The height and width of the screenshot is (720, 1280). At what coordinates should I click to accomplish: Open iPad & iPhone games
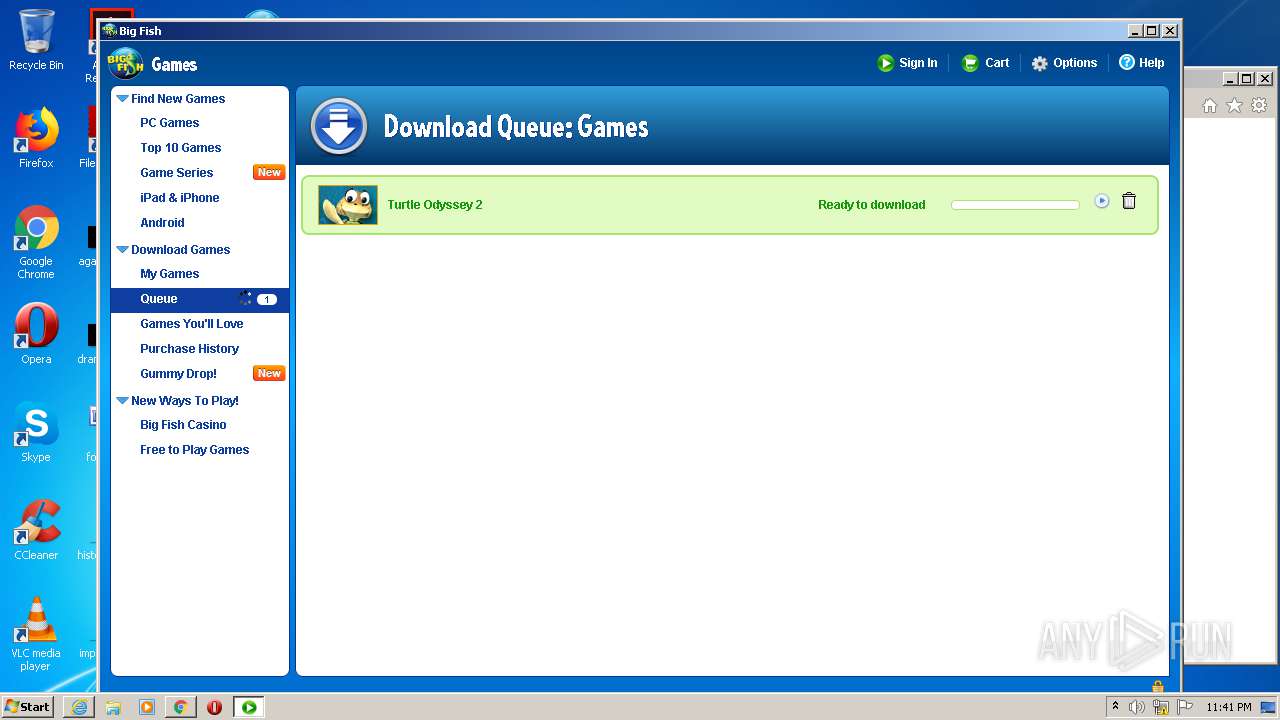180,198
